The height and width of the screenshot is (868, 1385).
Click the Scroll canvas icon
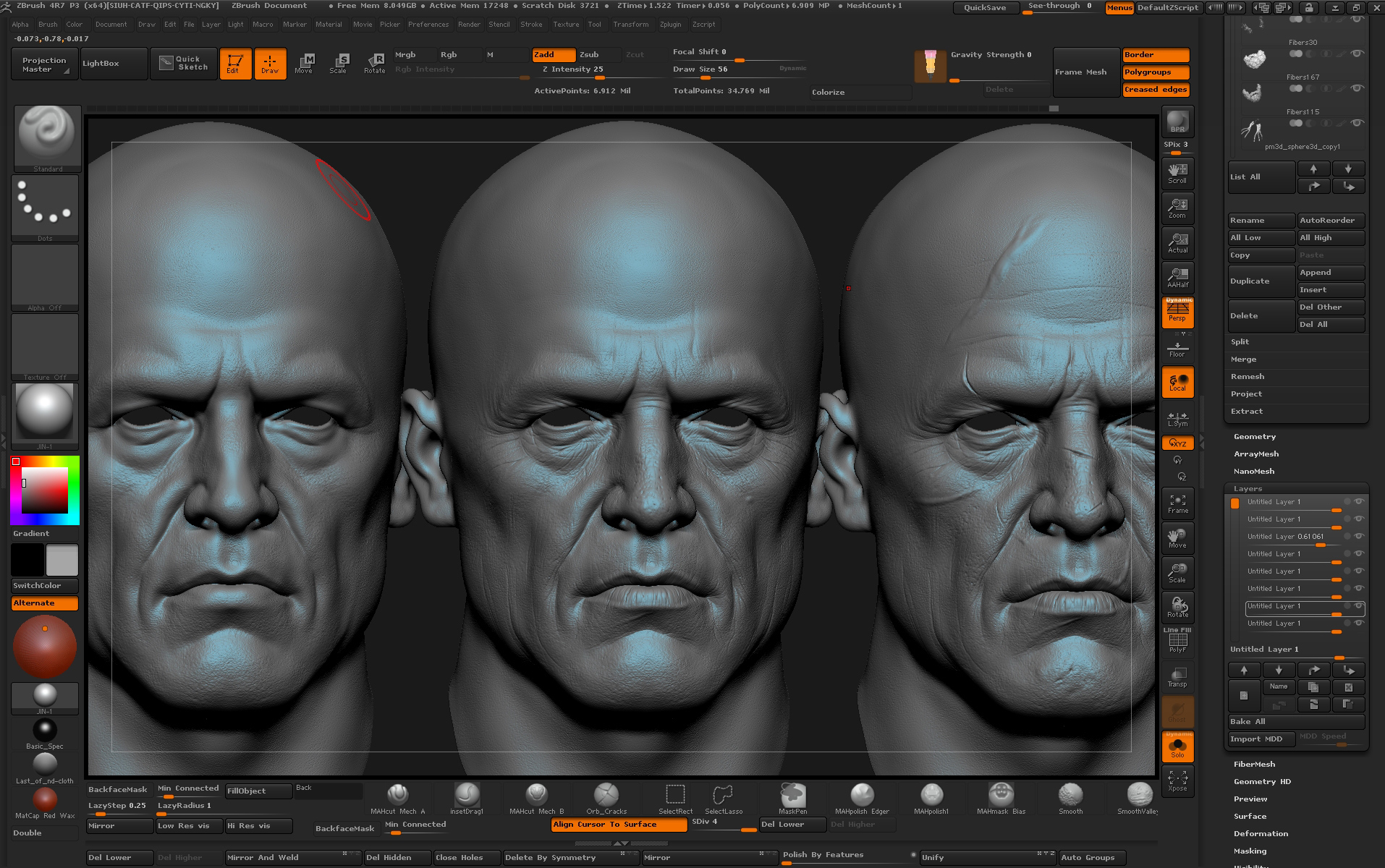(1177, 173)
